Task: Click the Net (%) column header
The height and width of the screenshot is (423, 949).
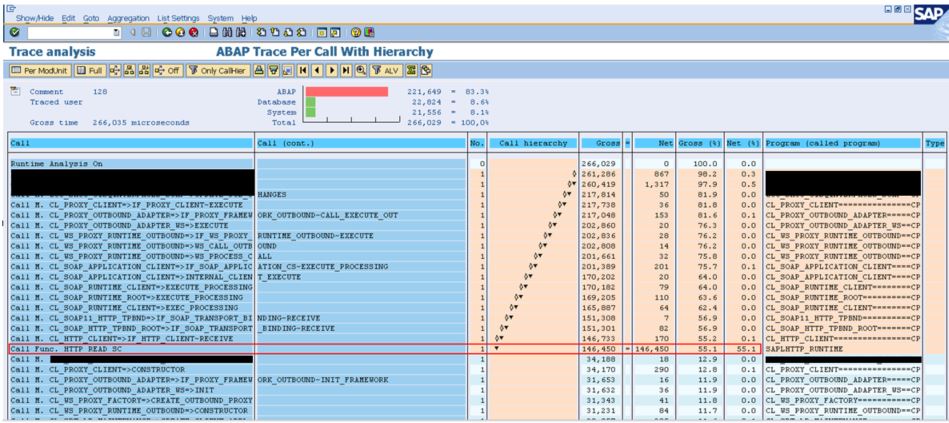Action: tap(743, 143)
